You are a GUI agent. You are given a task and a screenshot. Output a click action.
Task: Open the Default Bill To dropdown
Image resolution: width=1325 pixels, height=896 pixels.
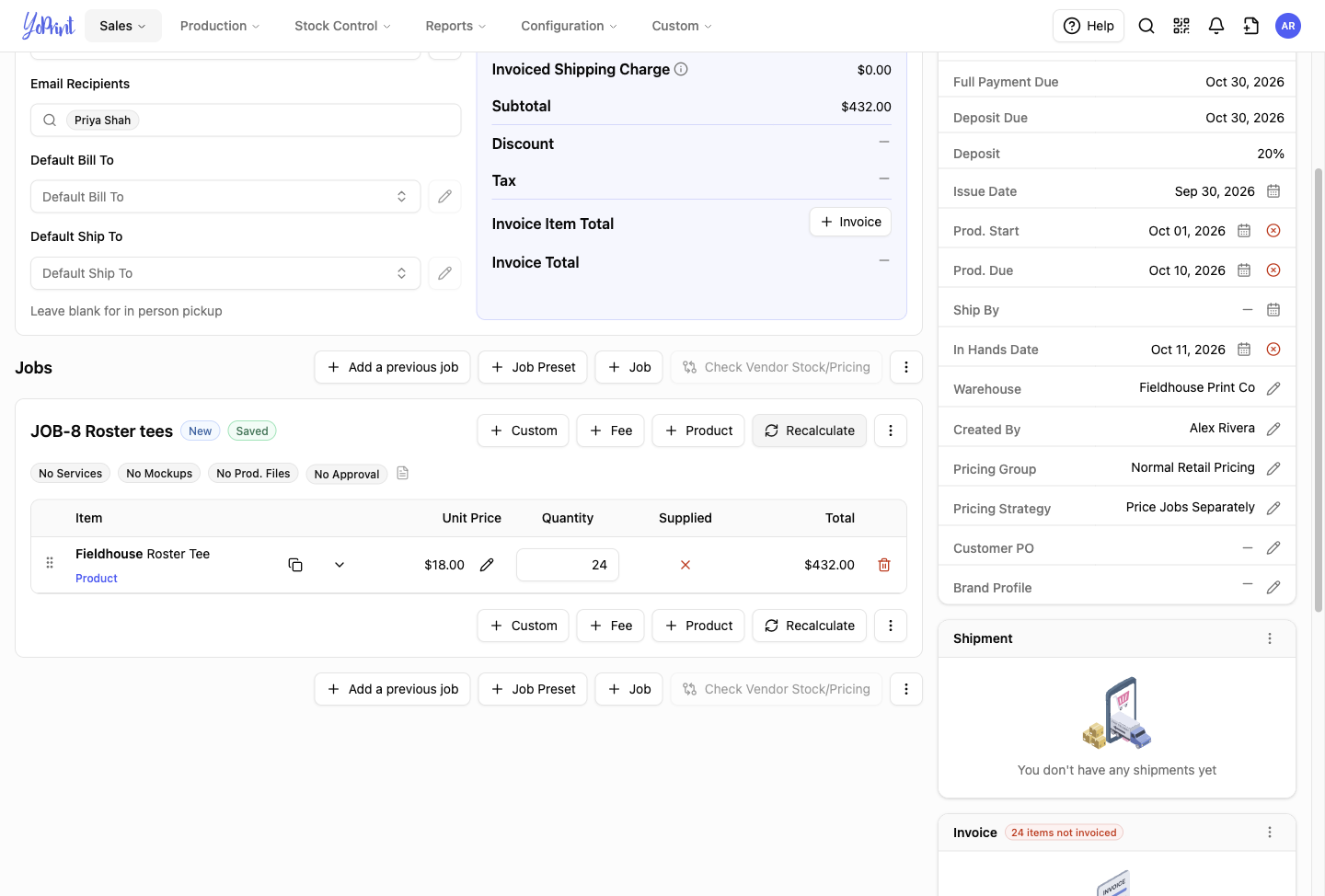pos(225,197)
